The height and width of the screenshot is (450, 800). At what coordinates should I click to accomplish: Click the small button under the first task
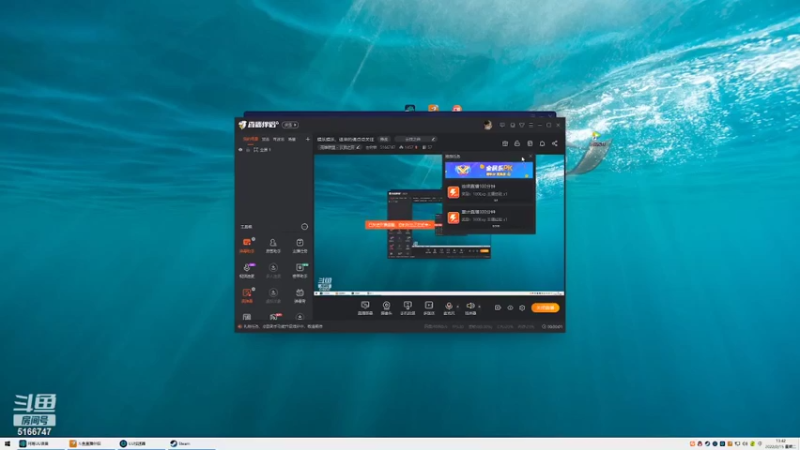(x=495, y=201)
